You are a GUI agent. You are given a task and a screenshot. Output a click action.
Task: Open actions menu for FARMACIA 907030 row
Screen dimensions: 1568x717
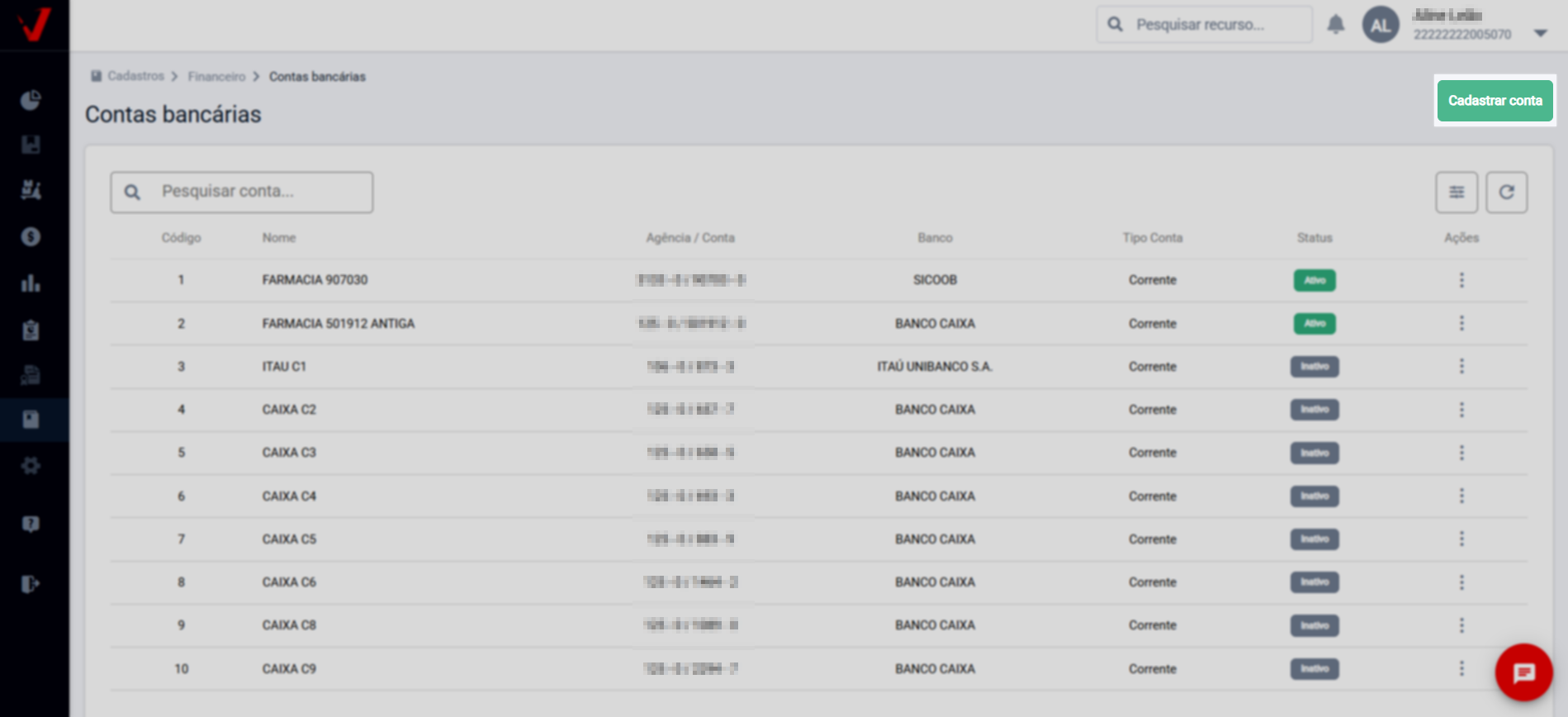coord(1461,280)
